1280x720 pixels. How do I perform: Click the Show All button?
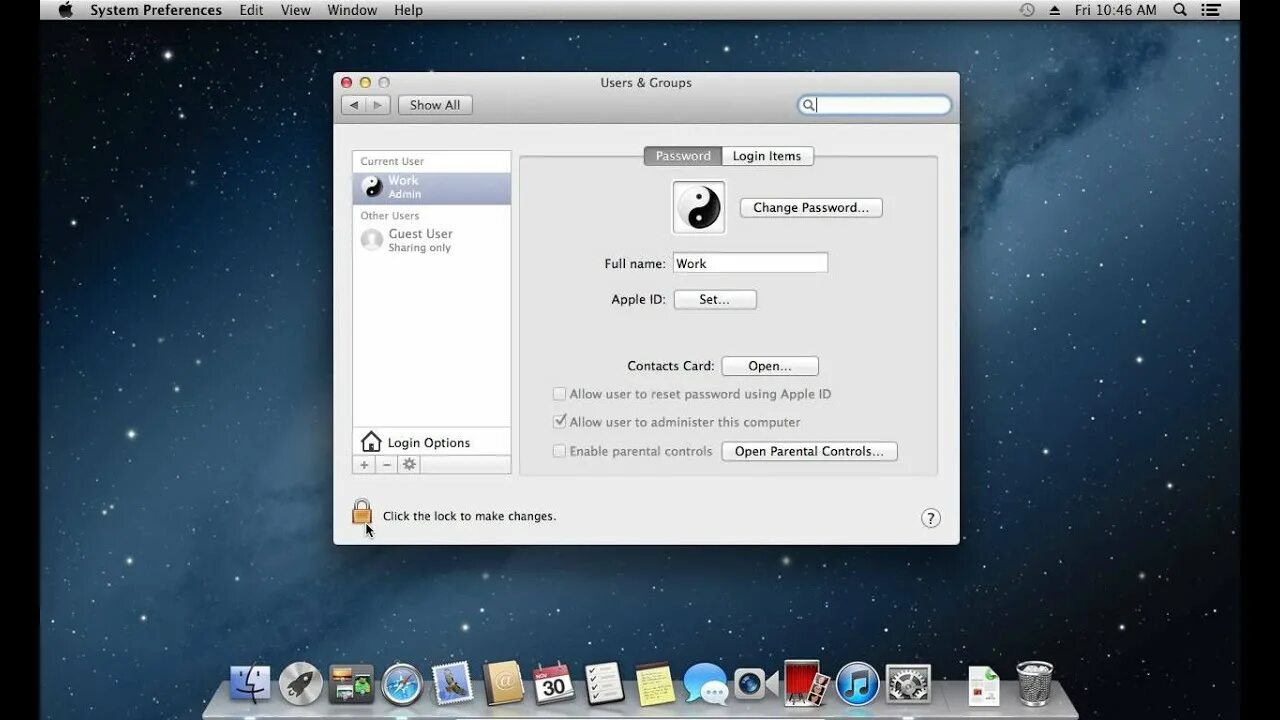(x=435, y=105)
